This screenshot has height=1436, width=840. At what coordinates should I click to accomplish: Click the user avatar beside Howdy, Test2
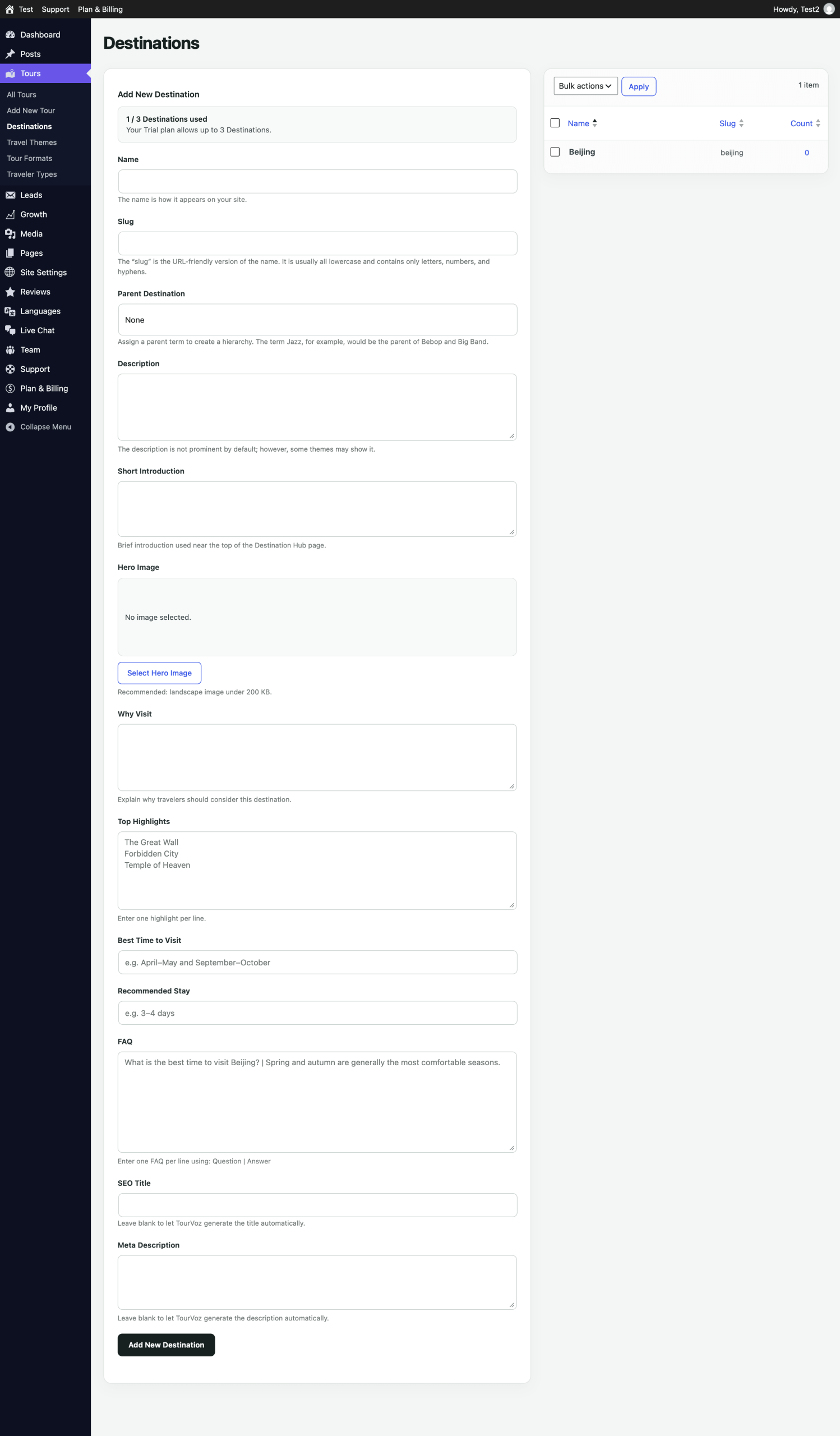829,9
